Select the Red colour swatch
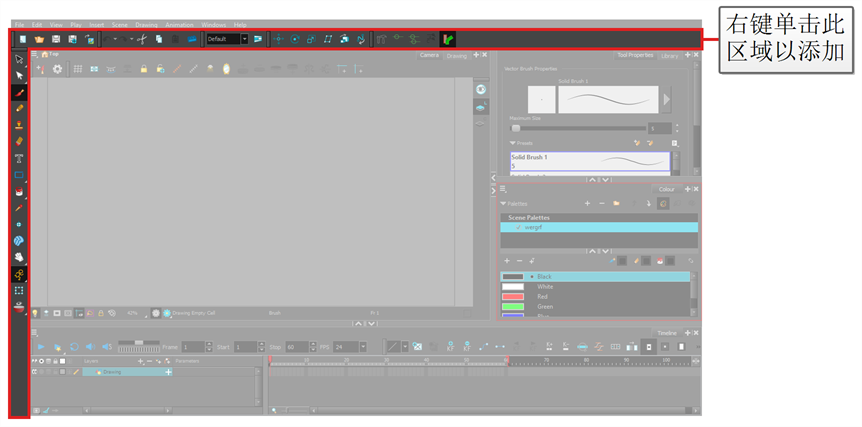Viewport: 862px width, 427px height. (x=513, y=297)
